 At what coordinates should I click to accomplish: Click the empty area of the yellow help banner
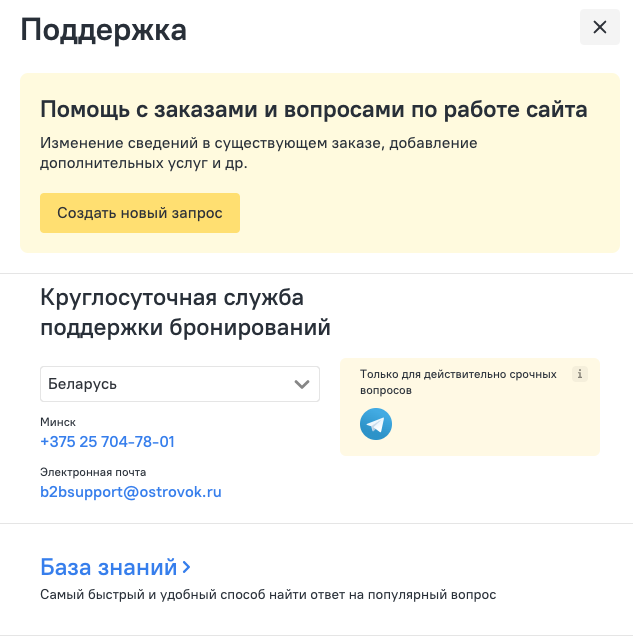pos(429,213)
